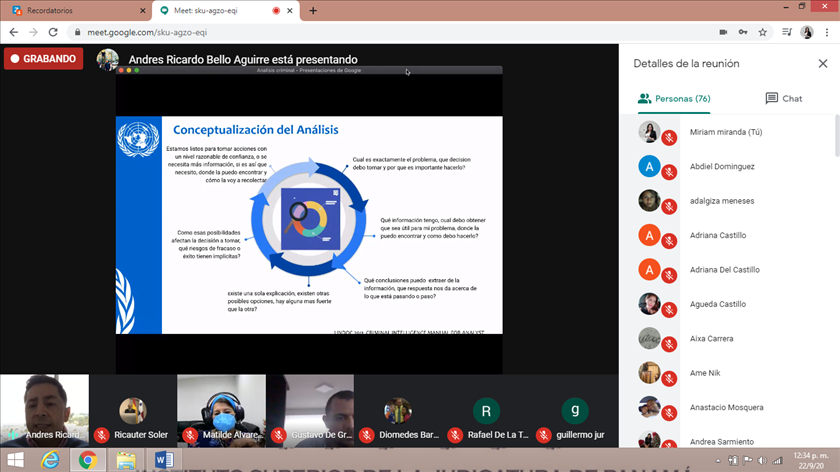Select guillermo jur participant tile
This screenshot has height=472, width=840.
(575, 411)
